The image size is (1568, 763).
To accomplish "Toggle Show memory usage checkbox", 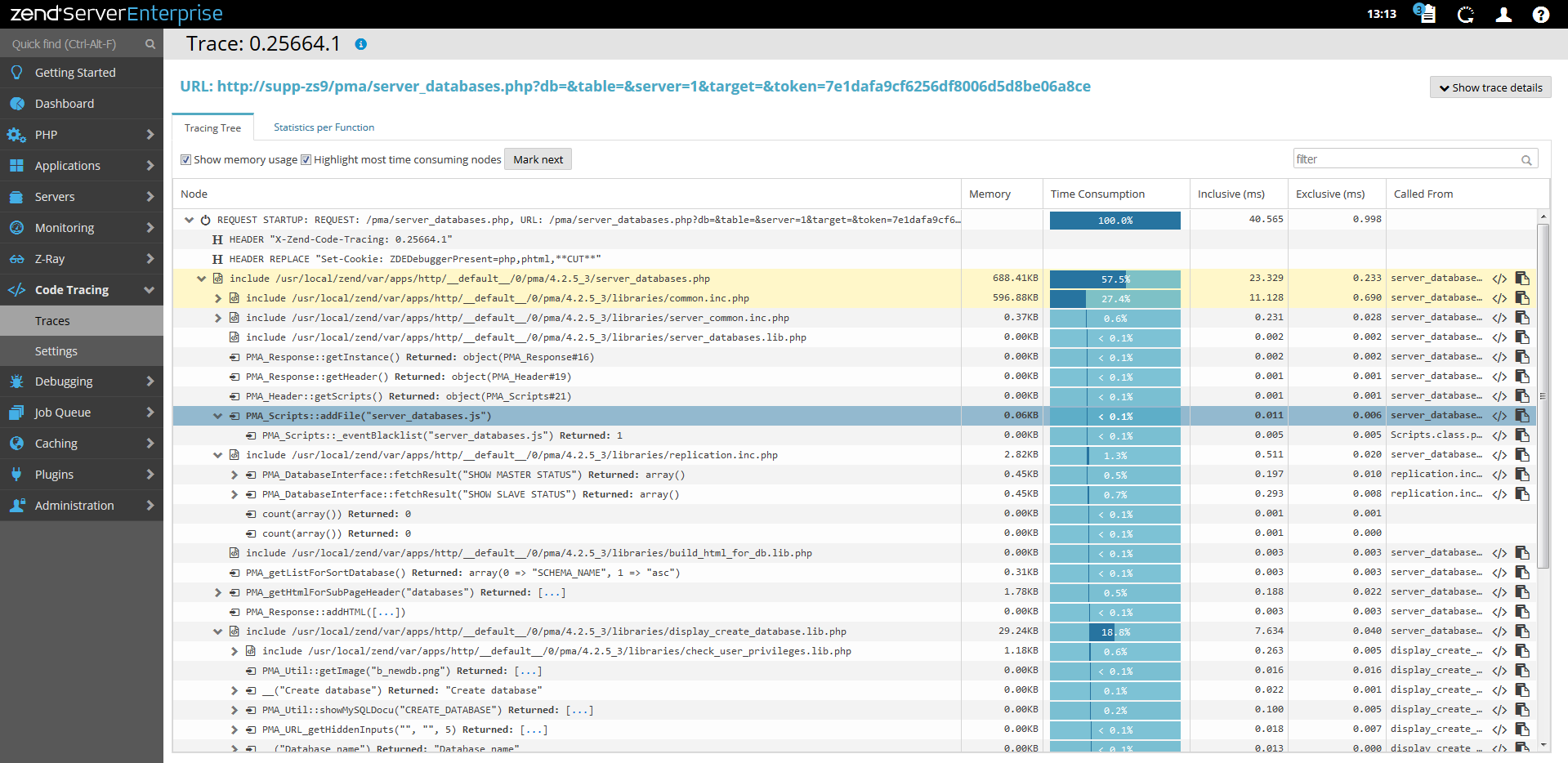I will click(x=186, y=160).
